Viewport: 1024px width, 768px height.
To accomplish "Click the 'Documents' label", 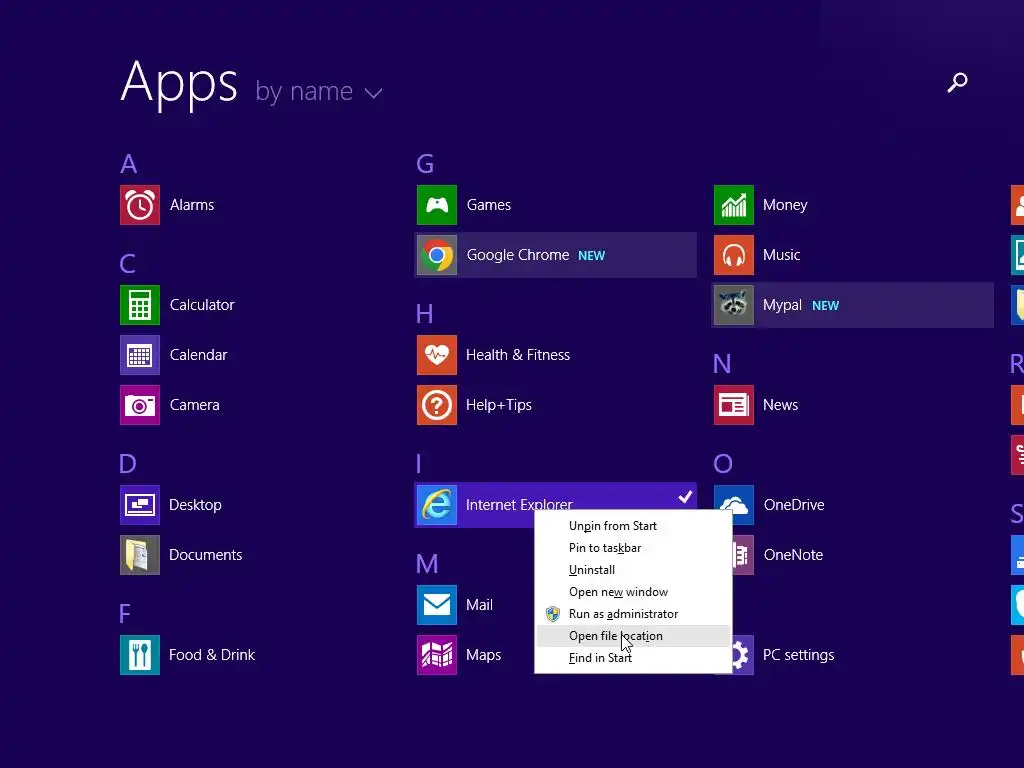I will click(x=206, y=555).
